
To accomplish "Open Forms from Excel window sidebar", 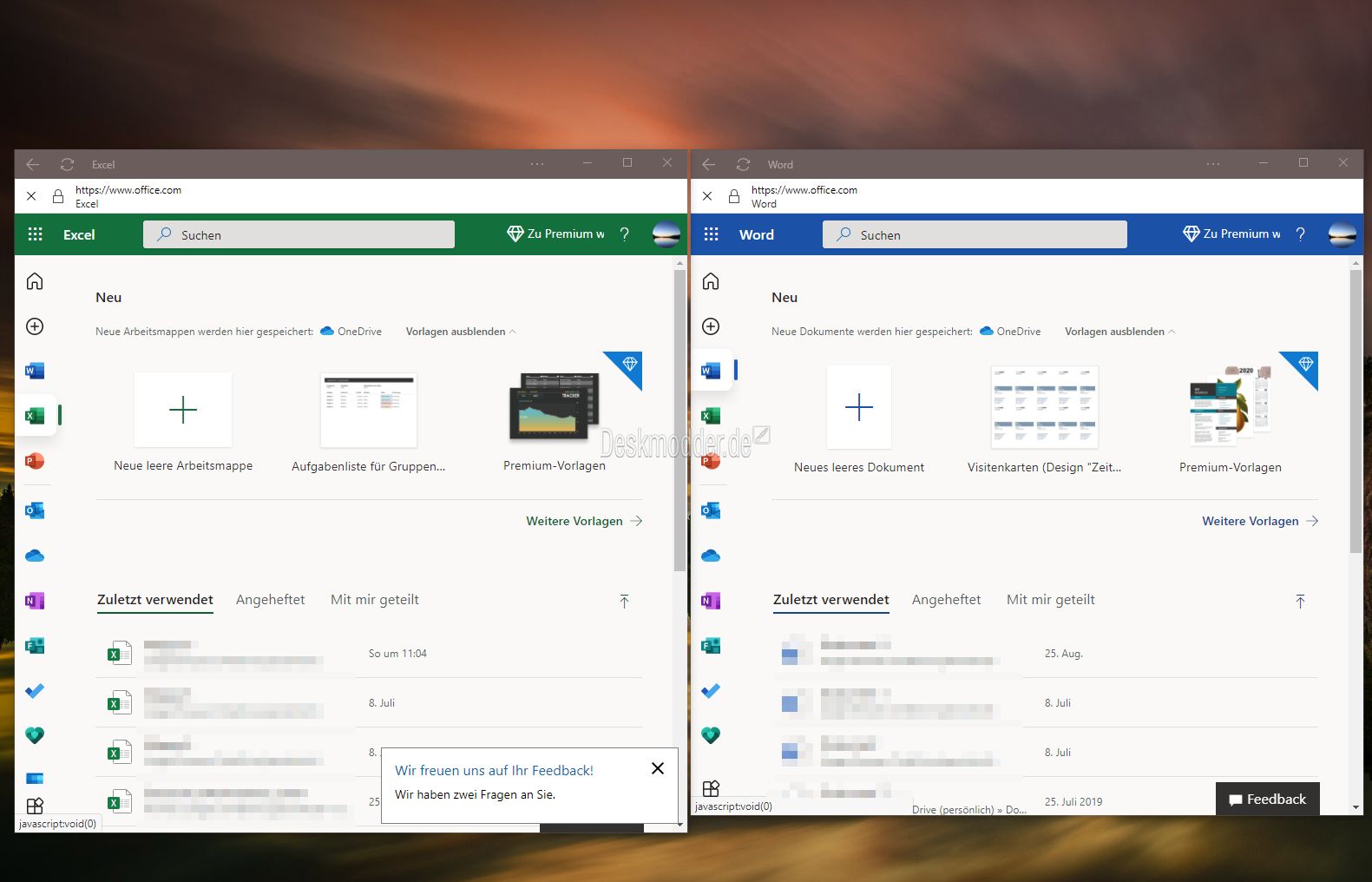I will coord(35,646).
